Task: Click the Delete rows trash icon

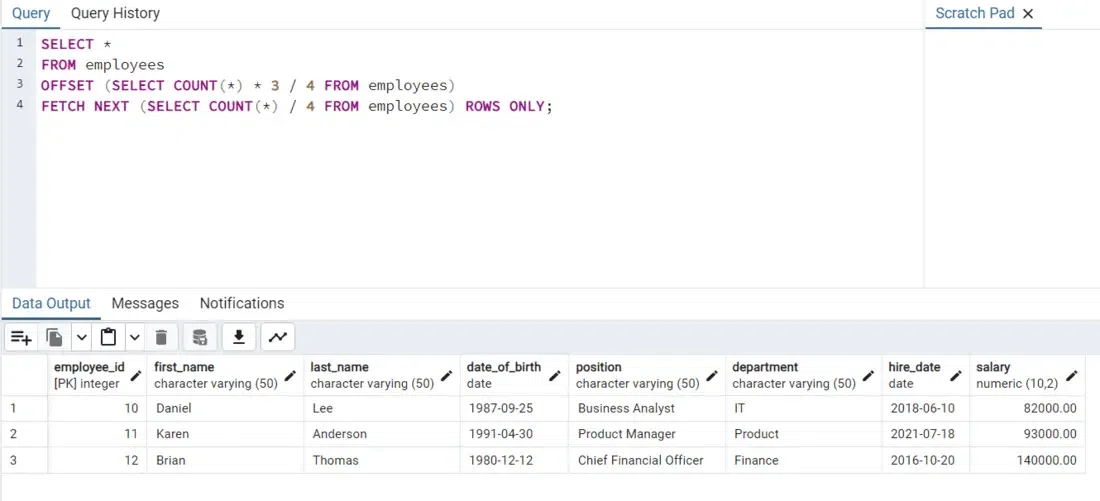Action: pos(161,338)
